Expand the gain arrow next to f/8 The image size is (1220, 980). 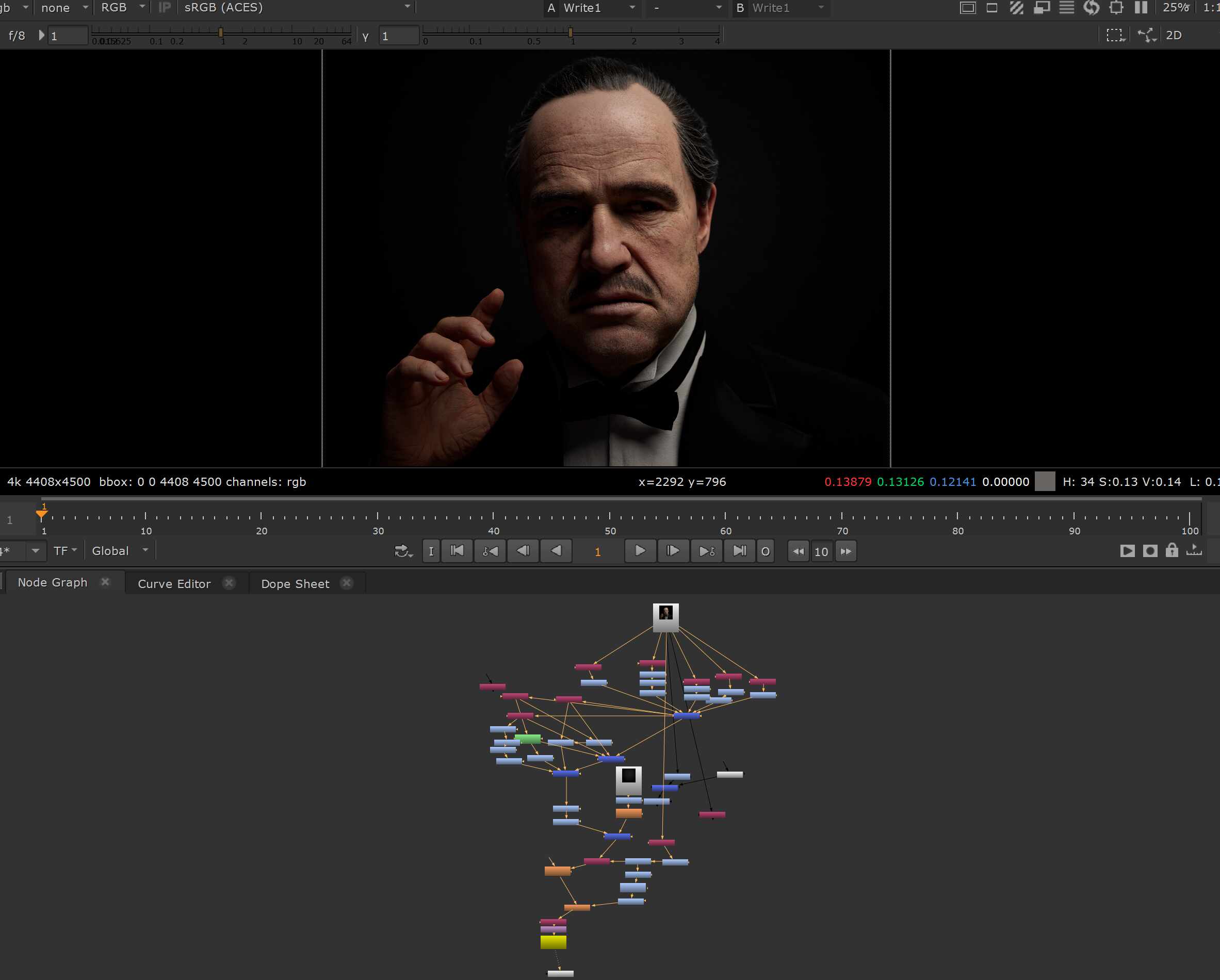pos(41,35)
